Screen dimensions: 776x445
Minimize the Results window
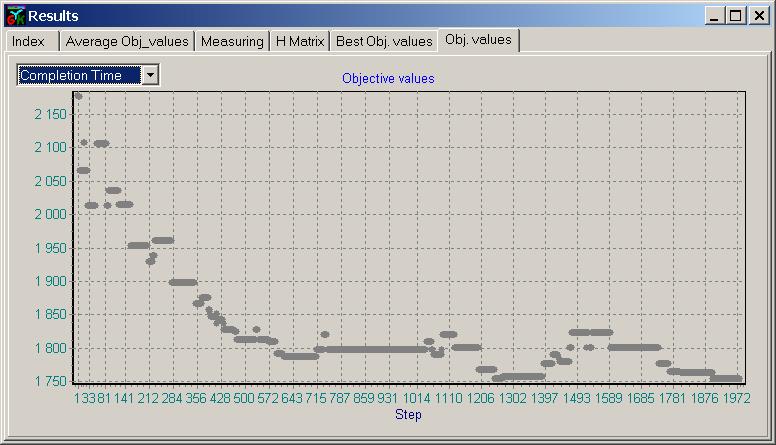pyautogui.click(x=714, y=16)
